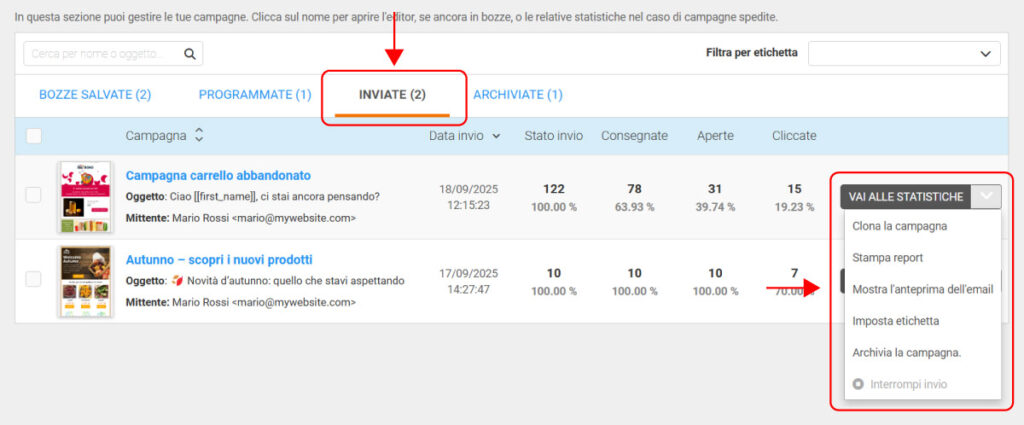1024x425 pixels.
Task: Select Stampa report menu option
Action: (887, 258)
